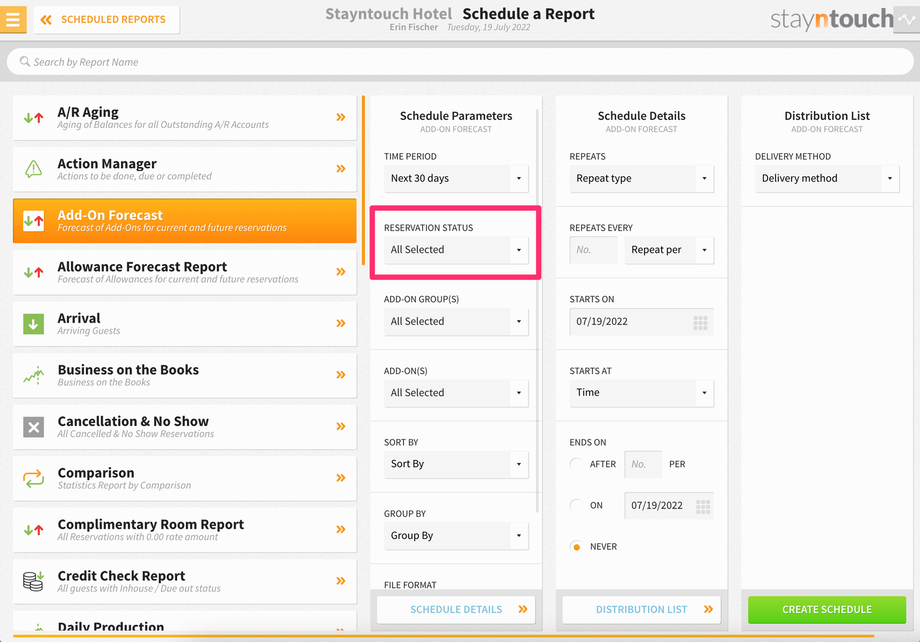Image resolution: width=920 pixels, height=642 pixels.
Task: Select the Comparison report
Action: (184, 478)
